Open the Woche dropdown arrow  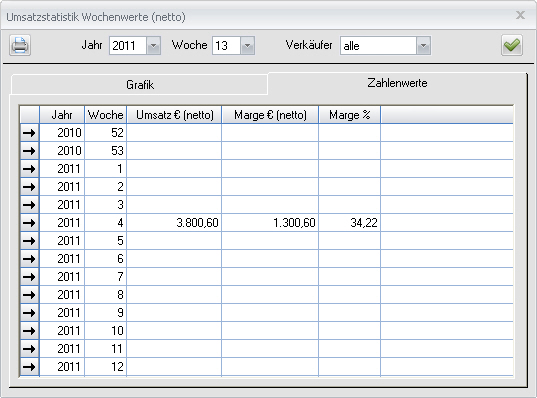pos(247,46)
